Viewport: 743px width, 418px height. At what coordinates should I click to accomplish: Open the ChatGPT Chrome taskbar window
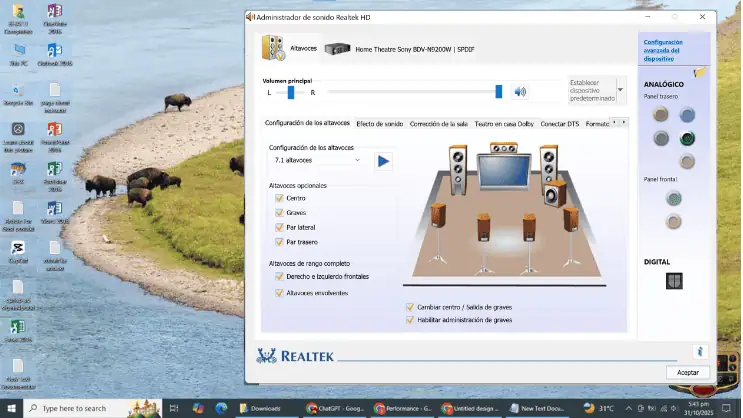335,408
